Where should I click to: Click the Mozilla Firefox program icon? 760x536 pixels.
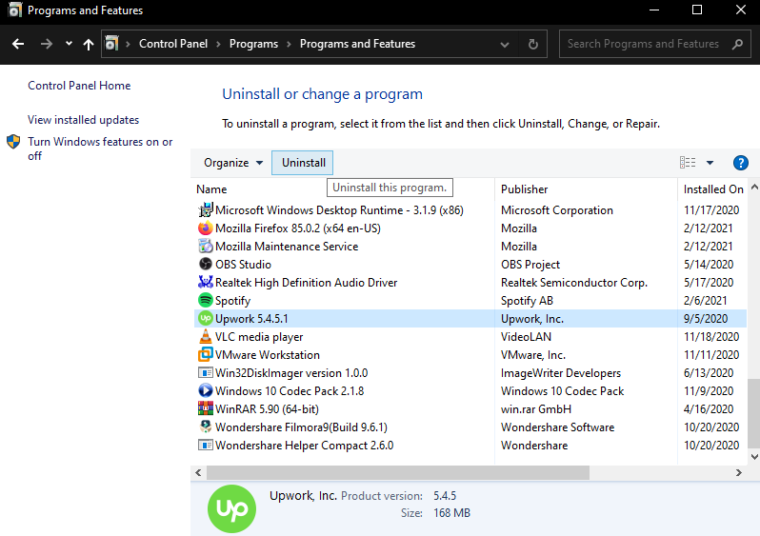pos(206,228)
